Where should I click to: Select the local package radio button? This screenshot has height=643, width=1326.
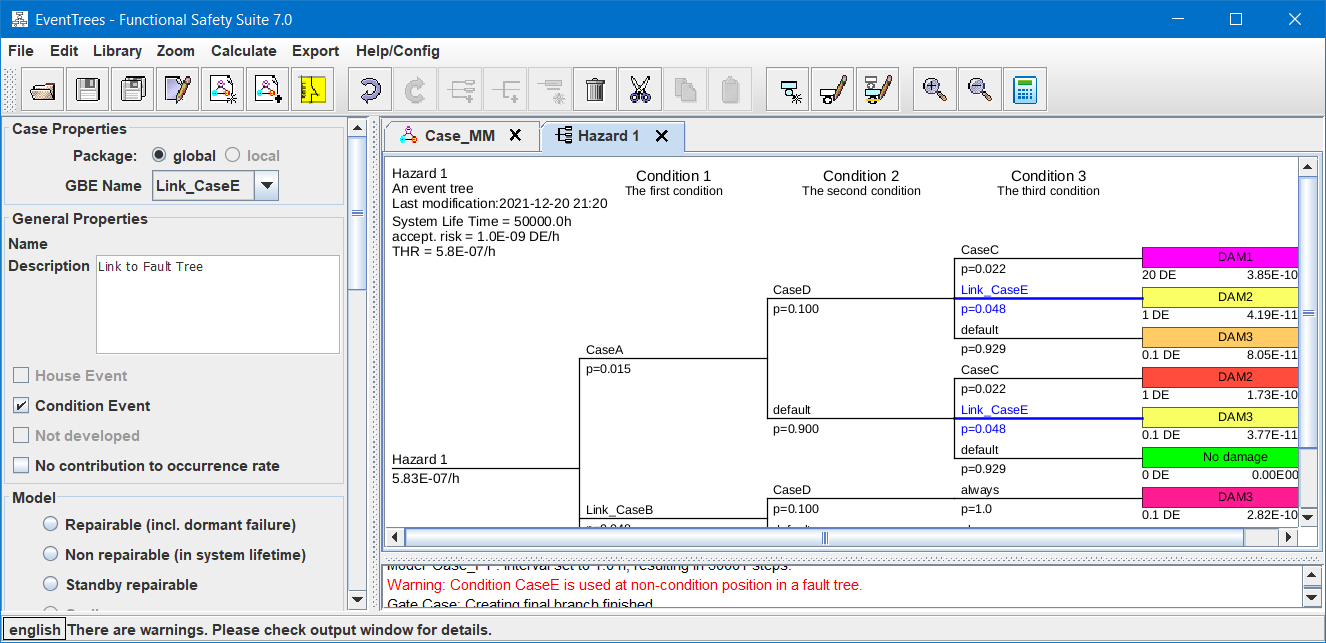tap(232, 156)
